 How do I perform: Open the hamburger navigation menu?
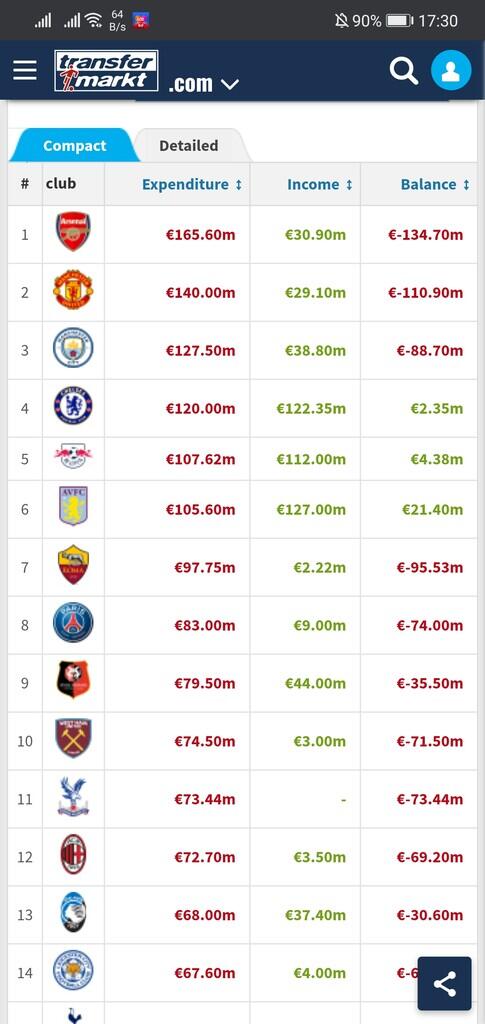pyautogui.click(x=25, y=71)
